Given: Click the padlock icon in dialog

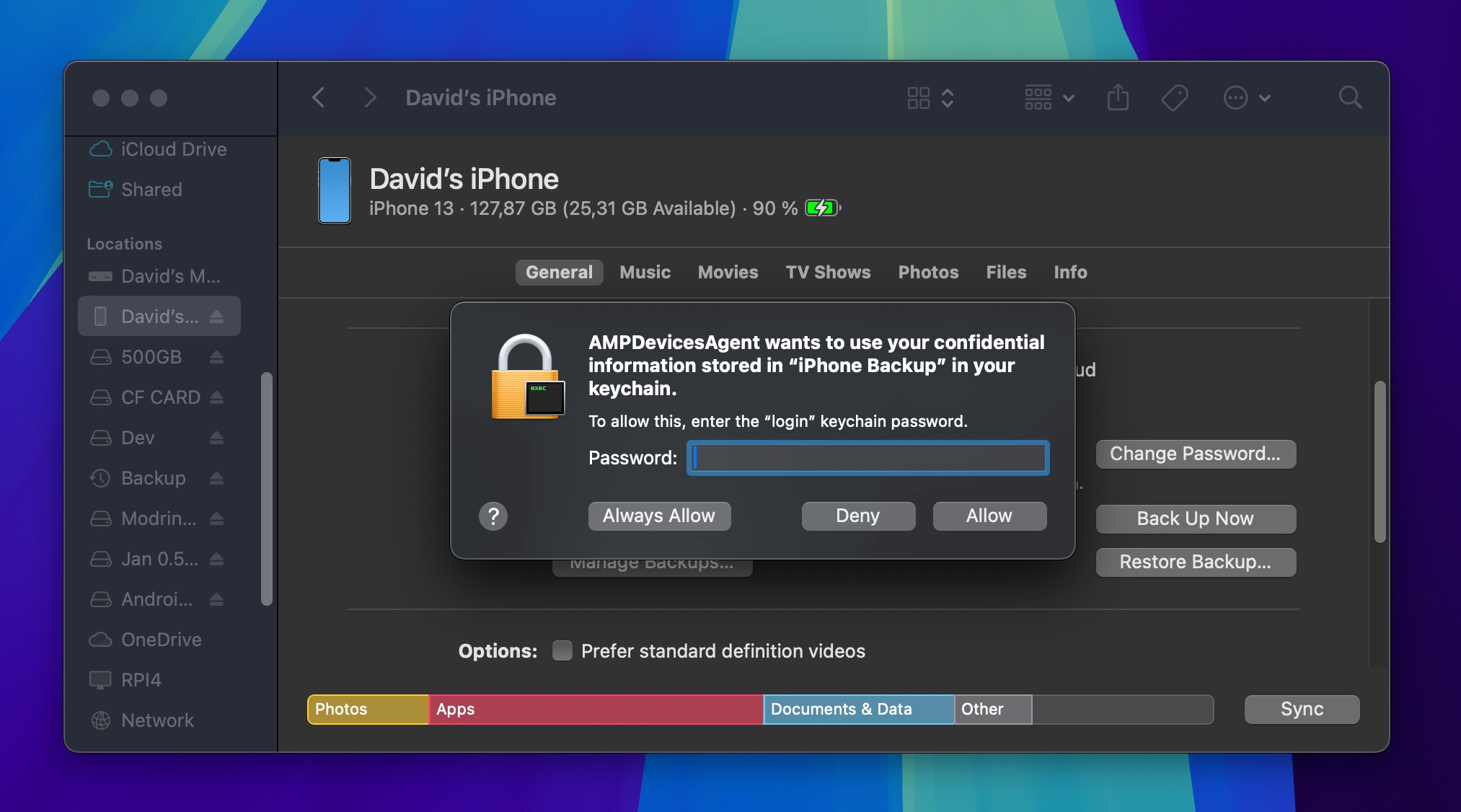Looking at the screenshot, I should point(527,376).
